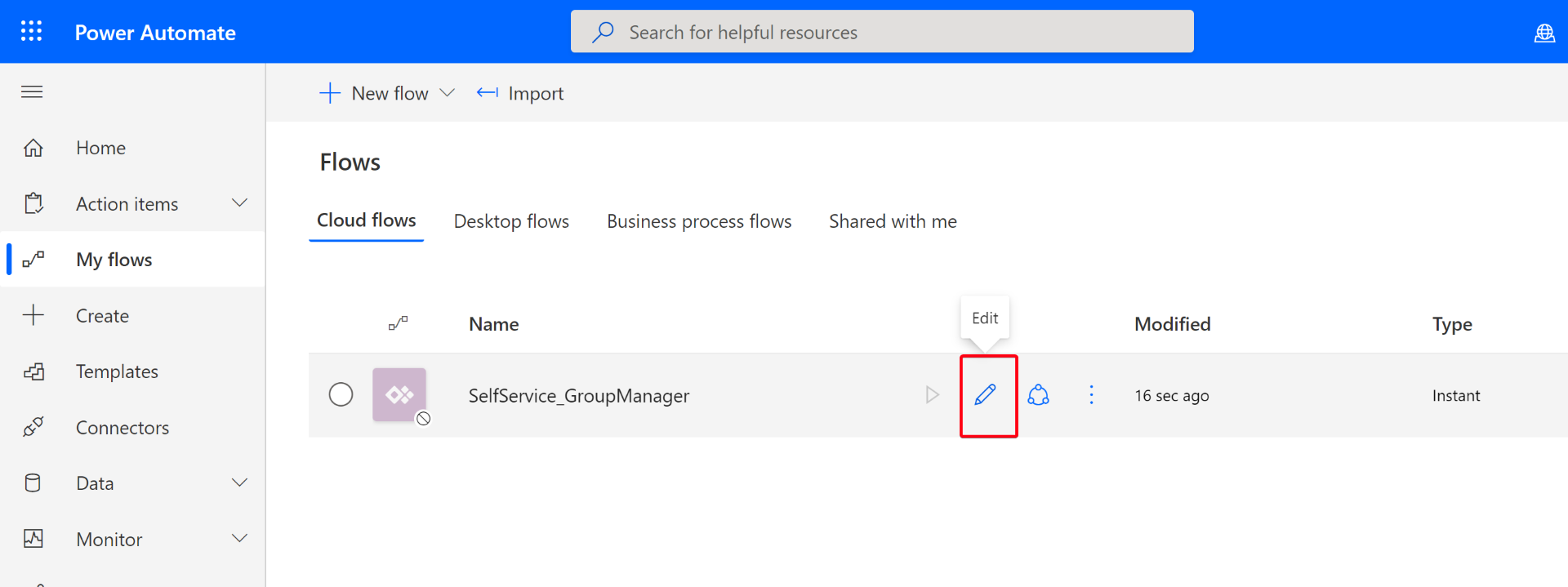Image resolution: width=1568 pixels, height=587 pixels.
Task: Sort by the Type column header
Action: pos(1452,324)
